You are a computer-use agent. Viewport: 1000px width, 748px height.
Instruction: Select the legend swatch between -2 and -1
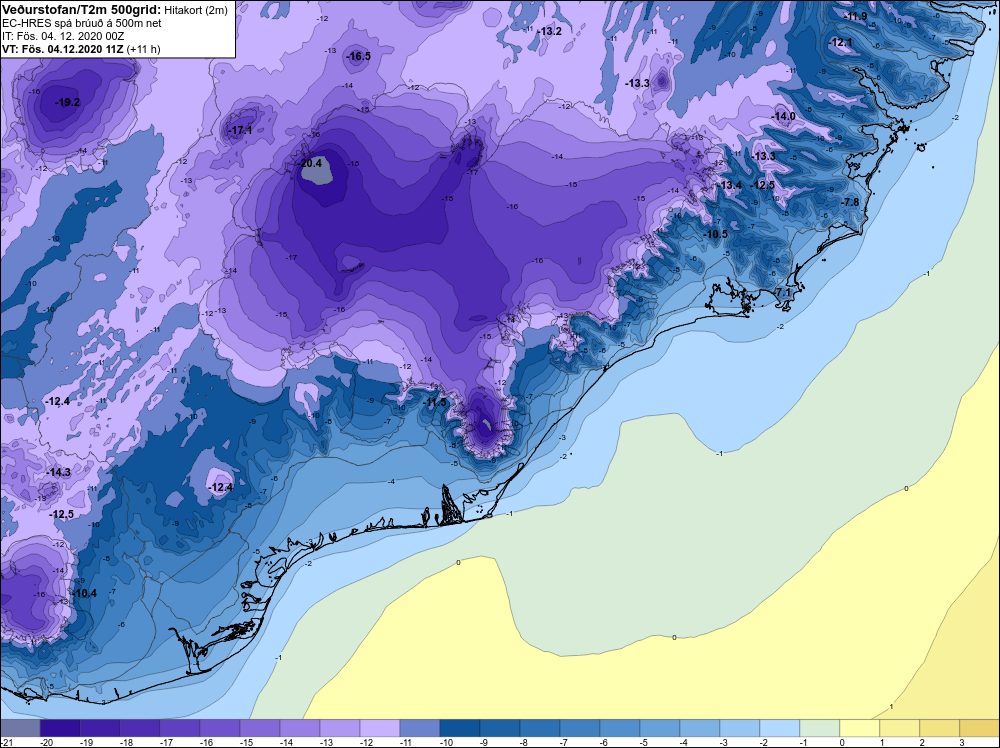click(780, 728)
